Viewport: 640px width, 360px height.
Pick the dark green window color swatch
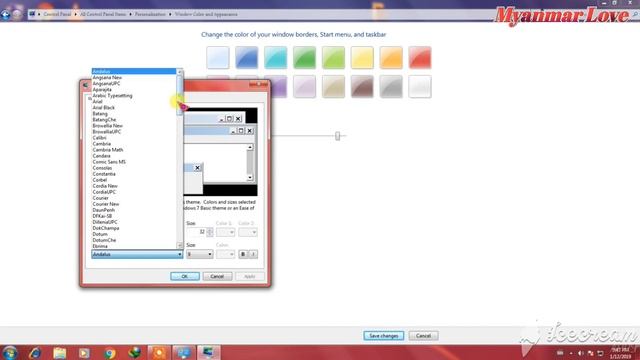(304, 58)
